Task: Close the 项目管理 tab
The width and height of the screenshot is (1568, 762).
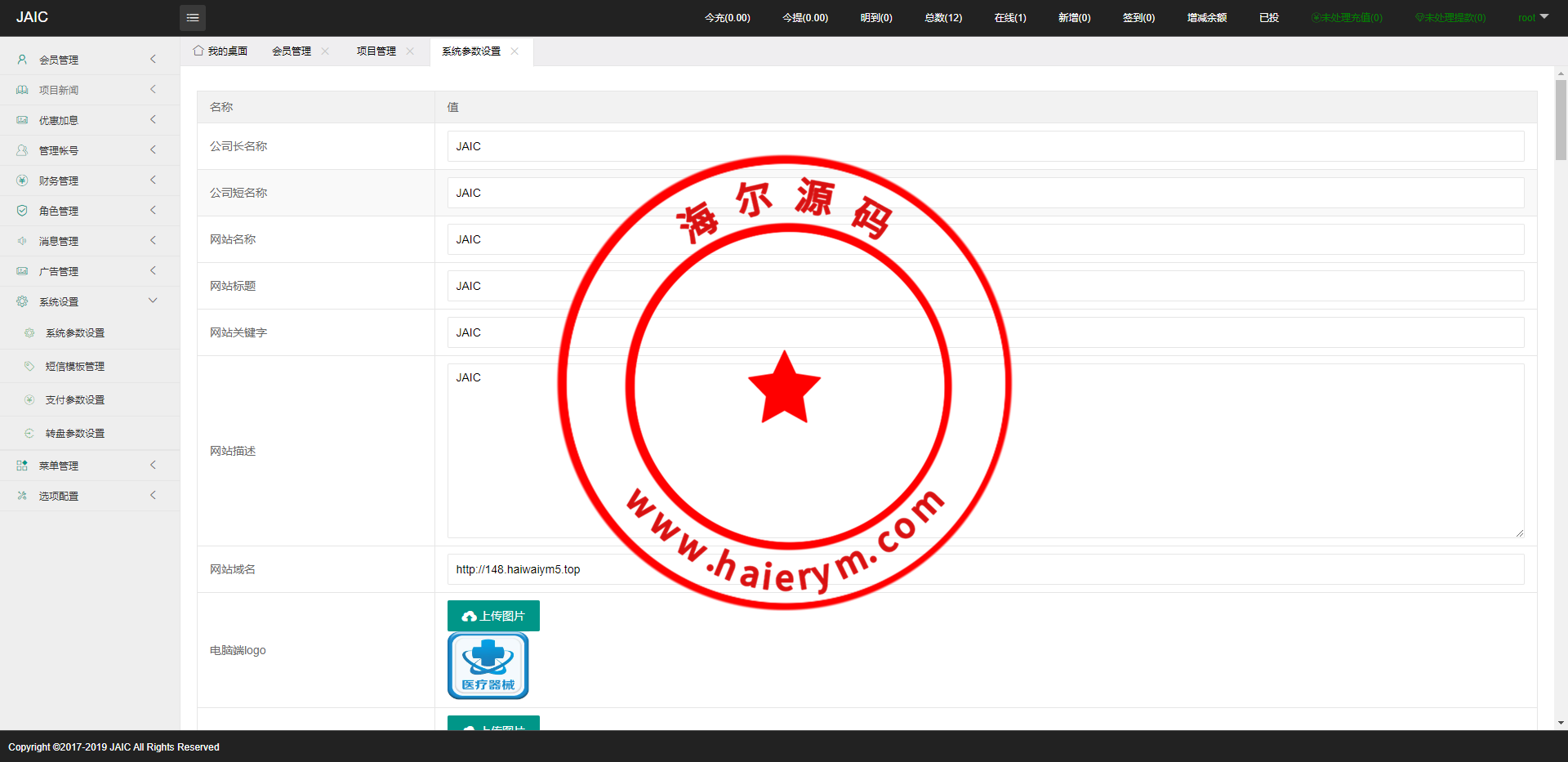Action: point(410,51)
